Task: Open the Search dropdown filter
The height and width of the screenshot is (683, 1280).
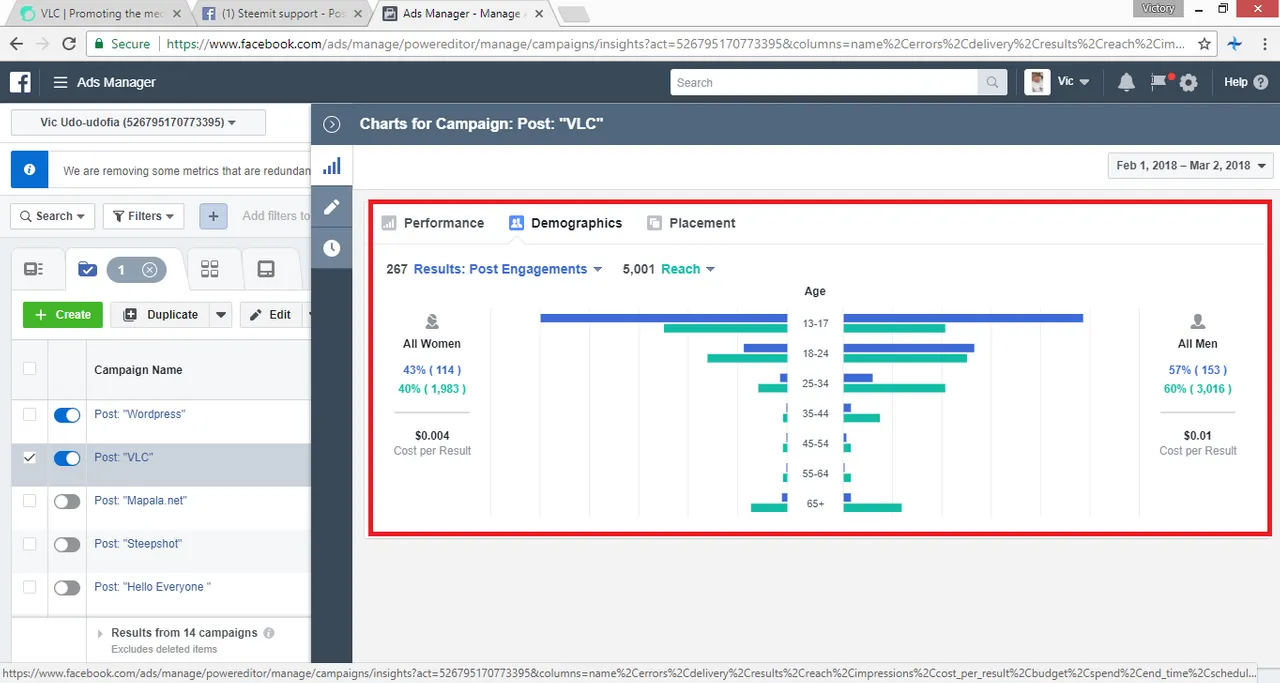Action: pyautogui.click(x=53, y=216)
